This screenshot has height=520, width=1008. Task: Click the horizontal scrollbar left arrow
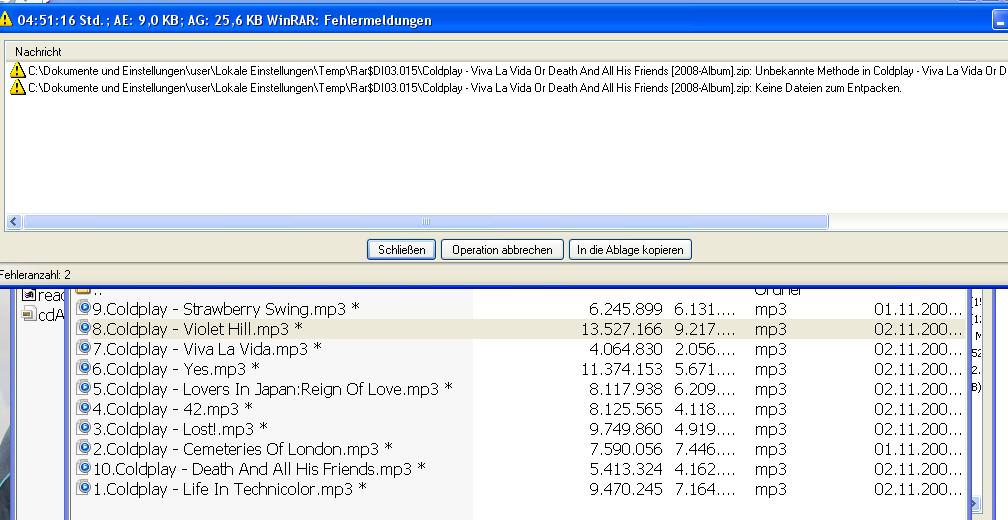(x=14, y=222)
